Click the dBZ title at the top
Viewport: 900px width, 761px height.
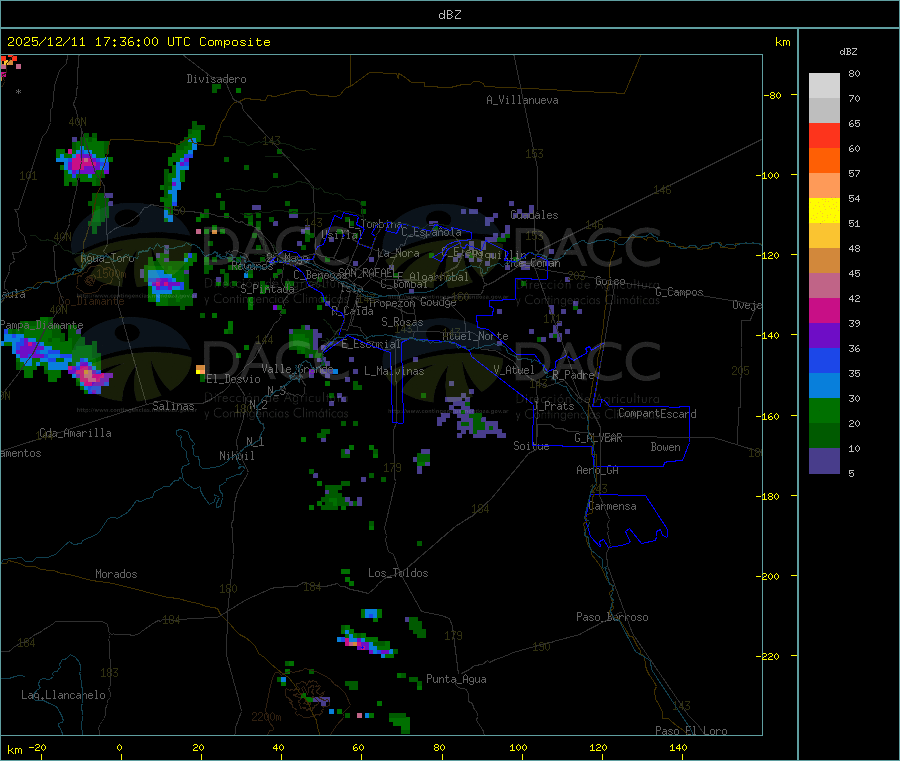pyautogui.click(x=449, y=15)
